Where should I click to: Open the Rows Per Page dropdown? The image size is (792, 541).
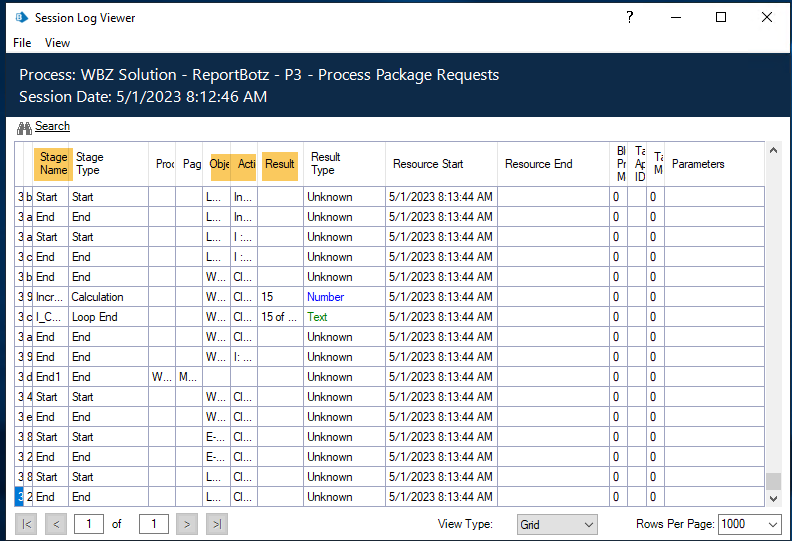tap(749, 524)
